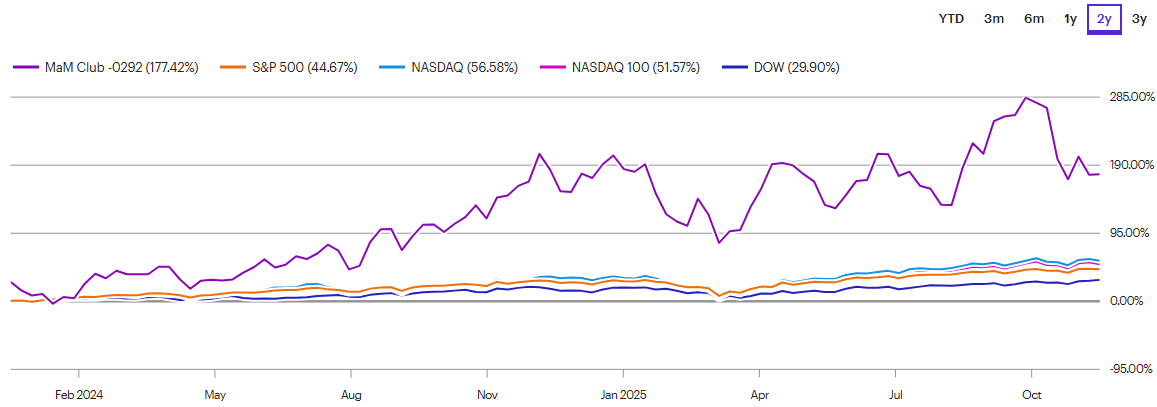
Task: Select the 3m range tab
Action: (x=994, y=18)
